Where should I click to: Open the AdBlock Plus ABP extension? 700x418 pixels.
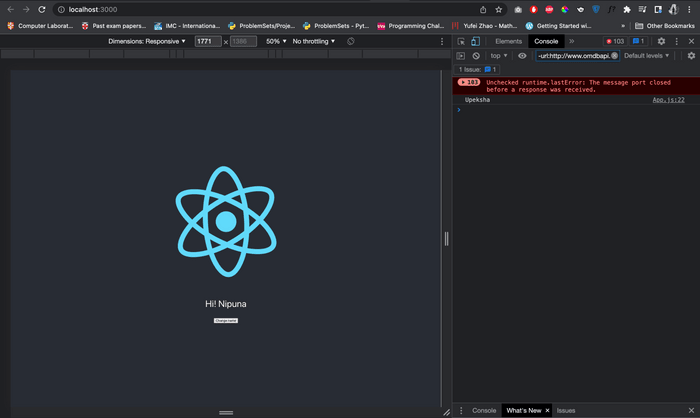click(x=549, y=9)
